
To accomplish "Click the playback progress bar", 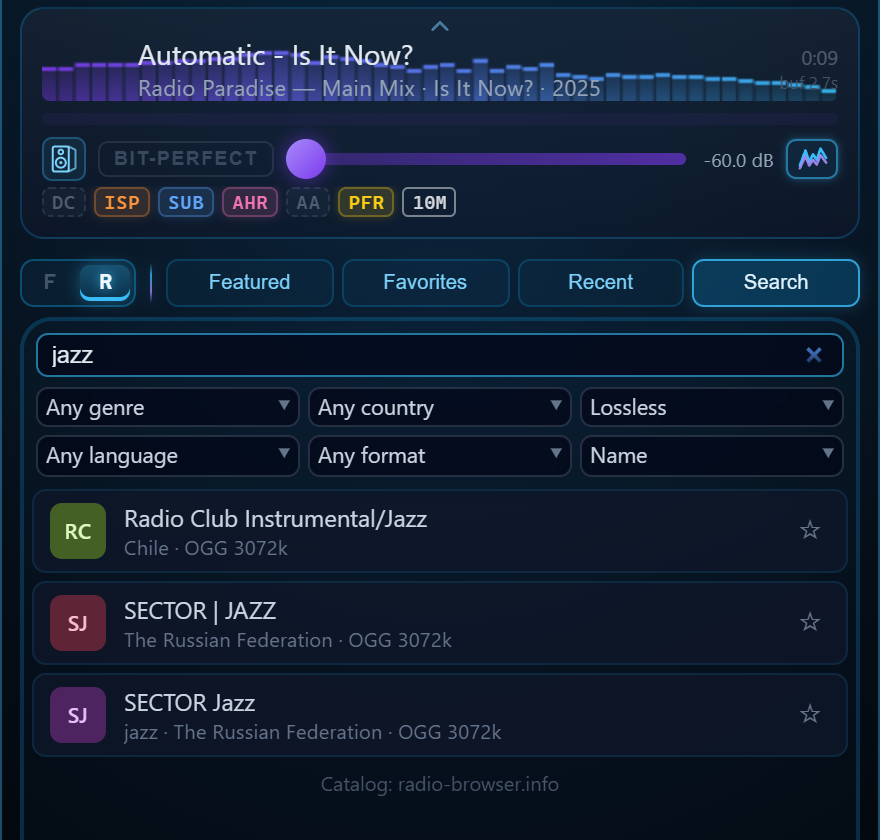I will [x=439, y=119].
